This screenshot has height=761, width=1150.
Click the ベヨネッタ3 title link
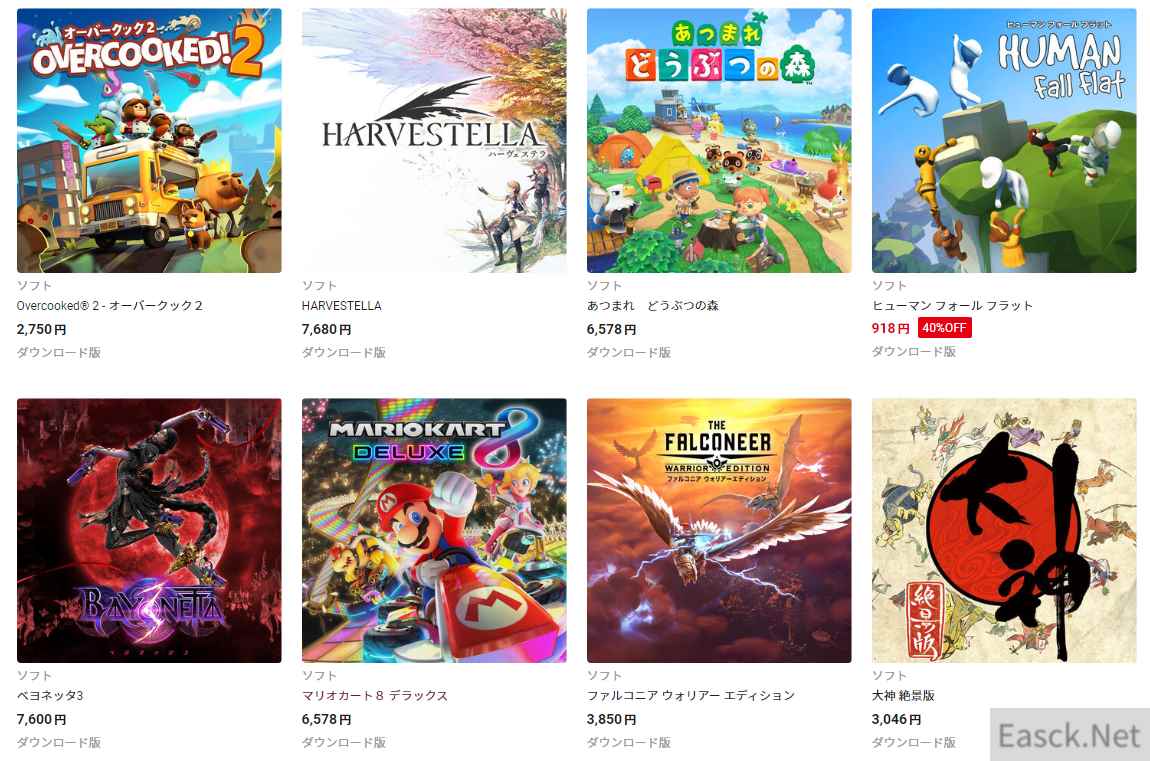point(51,696)
